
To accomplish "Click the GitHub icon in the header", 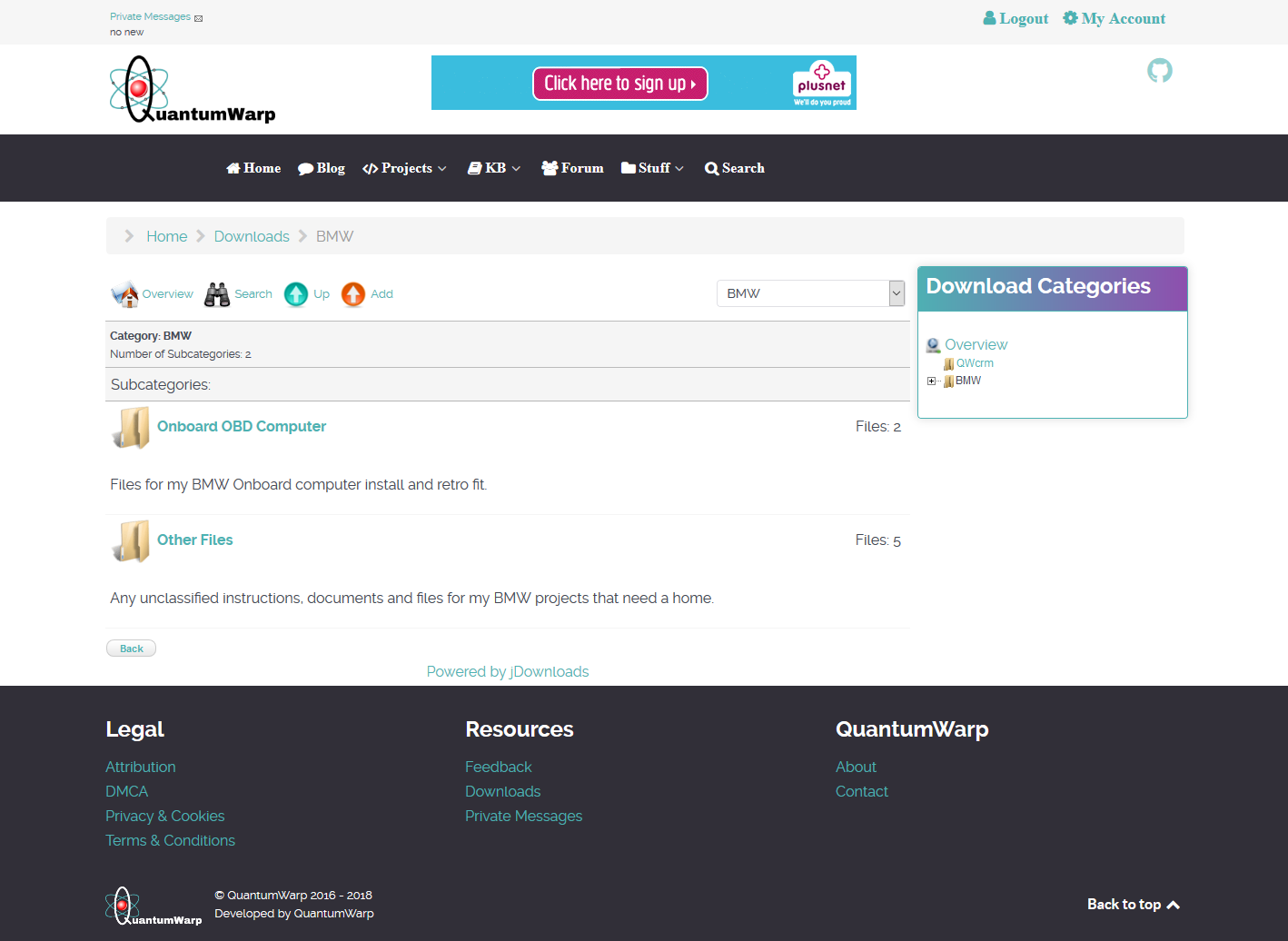I will (x=1160, y=70).
